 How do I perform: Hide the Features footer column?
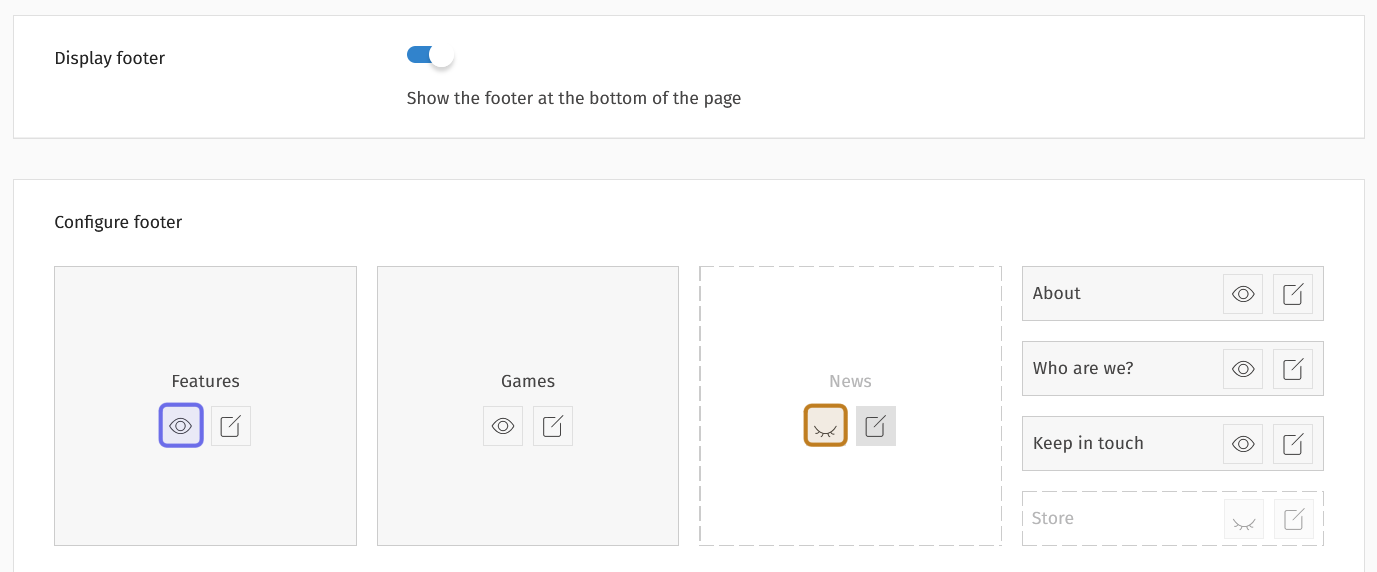tap(181, 426)
